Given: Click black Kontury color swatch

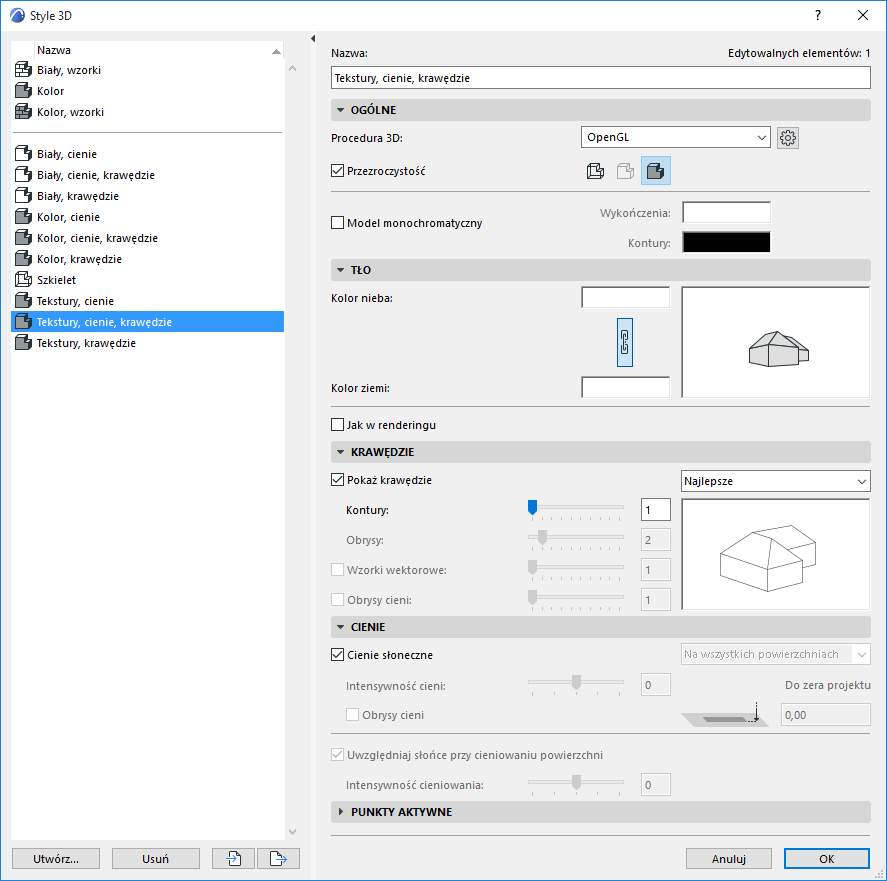Looking at the screenshot, I should (726, 242).
